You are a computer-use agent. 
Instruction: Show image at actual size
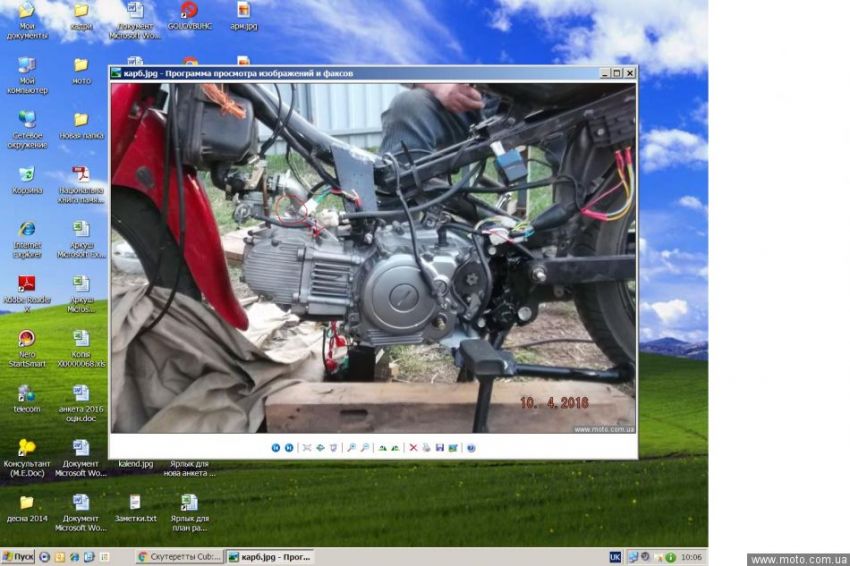coord(320,448)
